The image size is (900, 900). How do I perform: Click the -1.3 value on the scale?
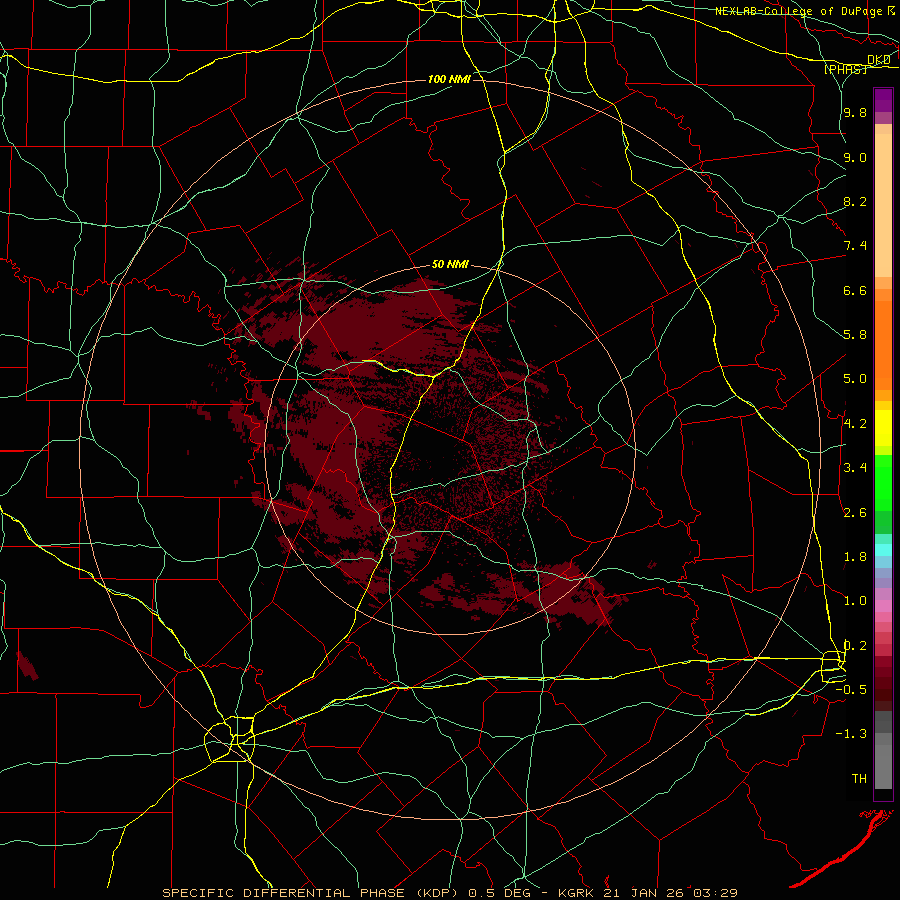(x=851, y=734)
